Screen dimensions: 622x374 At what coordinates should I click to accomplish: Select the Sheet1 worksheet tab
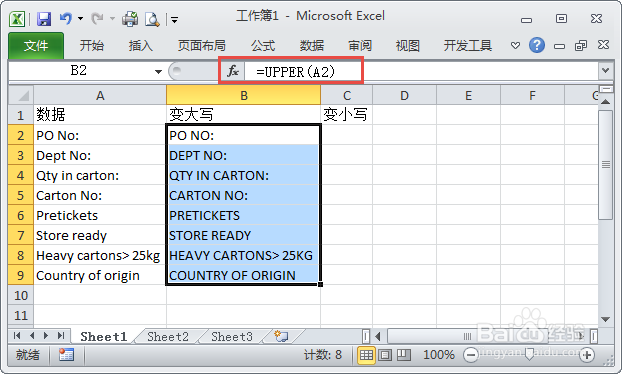[104, 337]
